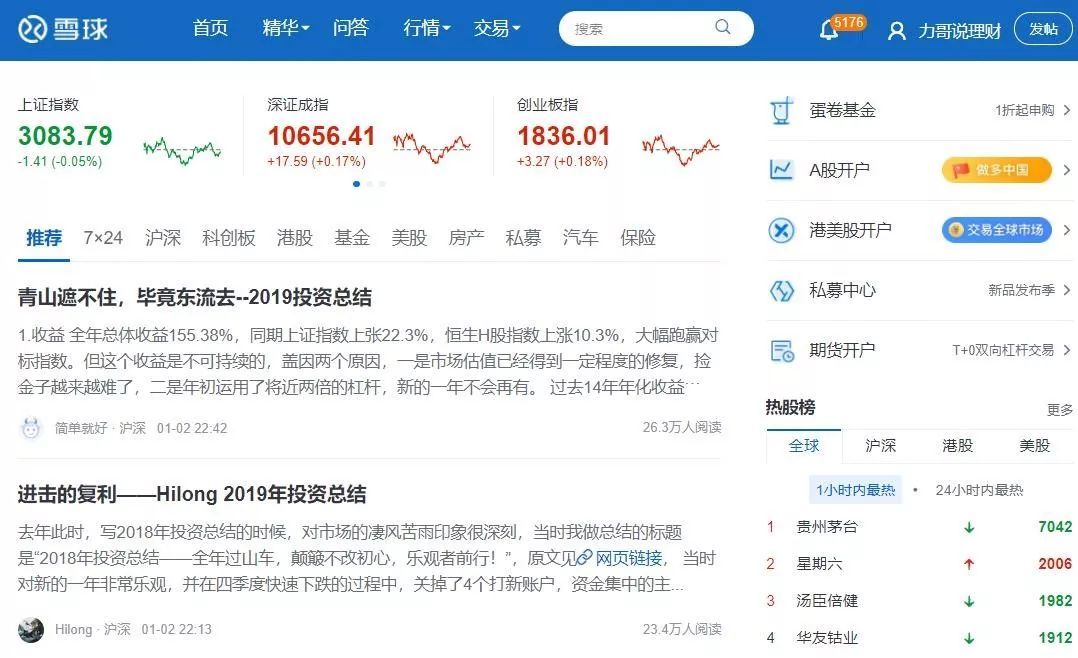Open user profile avatar icon
This screenshot has width=1078, height=658.
(x=897, y=31)
